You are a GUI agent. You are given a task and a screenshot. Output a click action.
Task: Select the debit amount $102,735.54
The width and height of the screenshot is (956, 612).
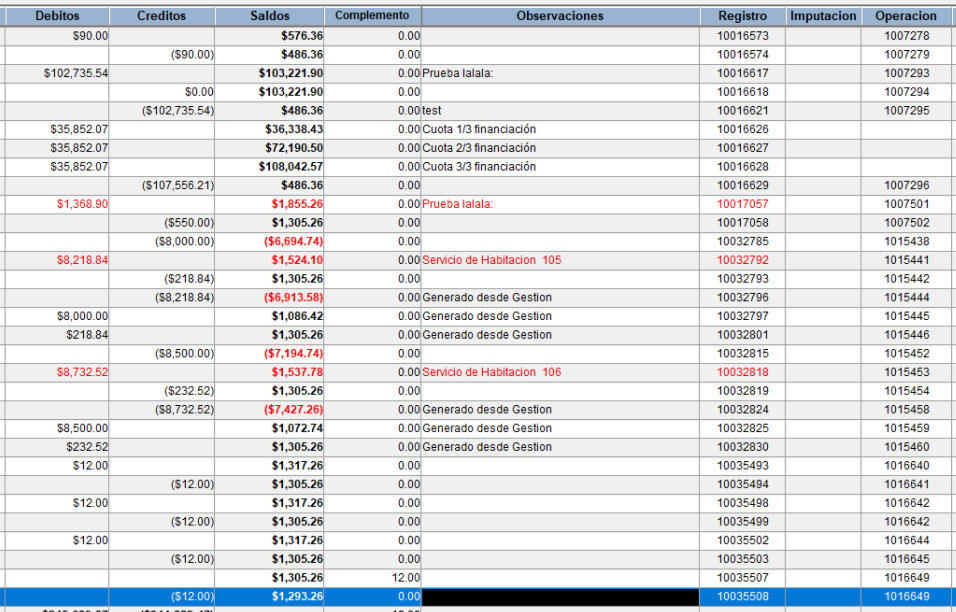pos(76,73)
